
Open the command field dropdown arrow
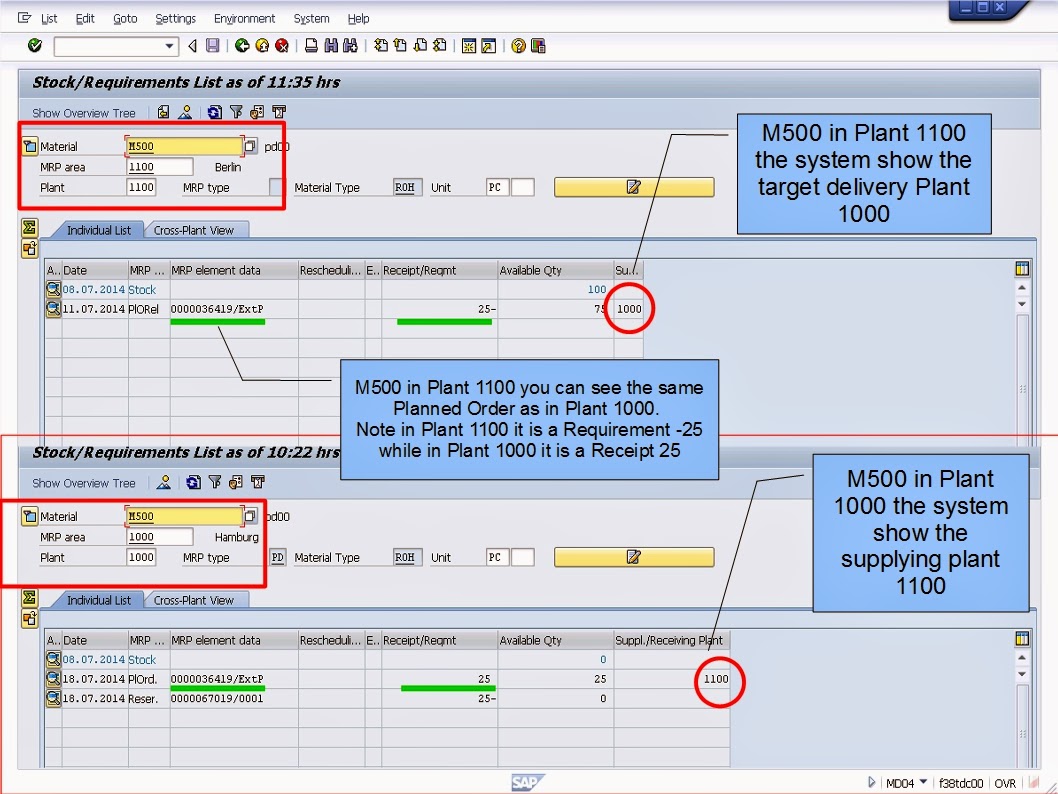click(169, 47)
